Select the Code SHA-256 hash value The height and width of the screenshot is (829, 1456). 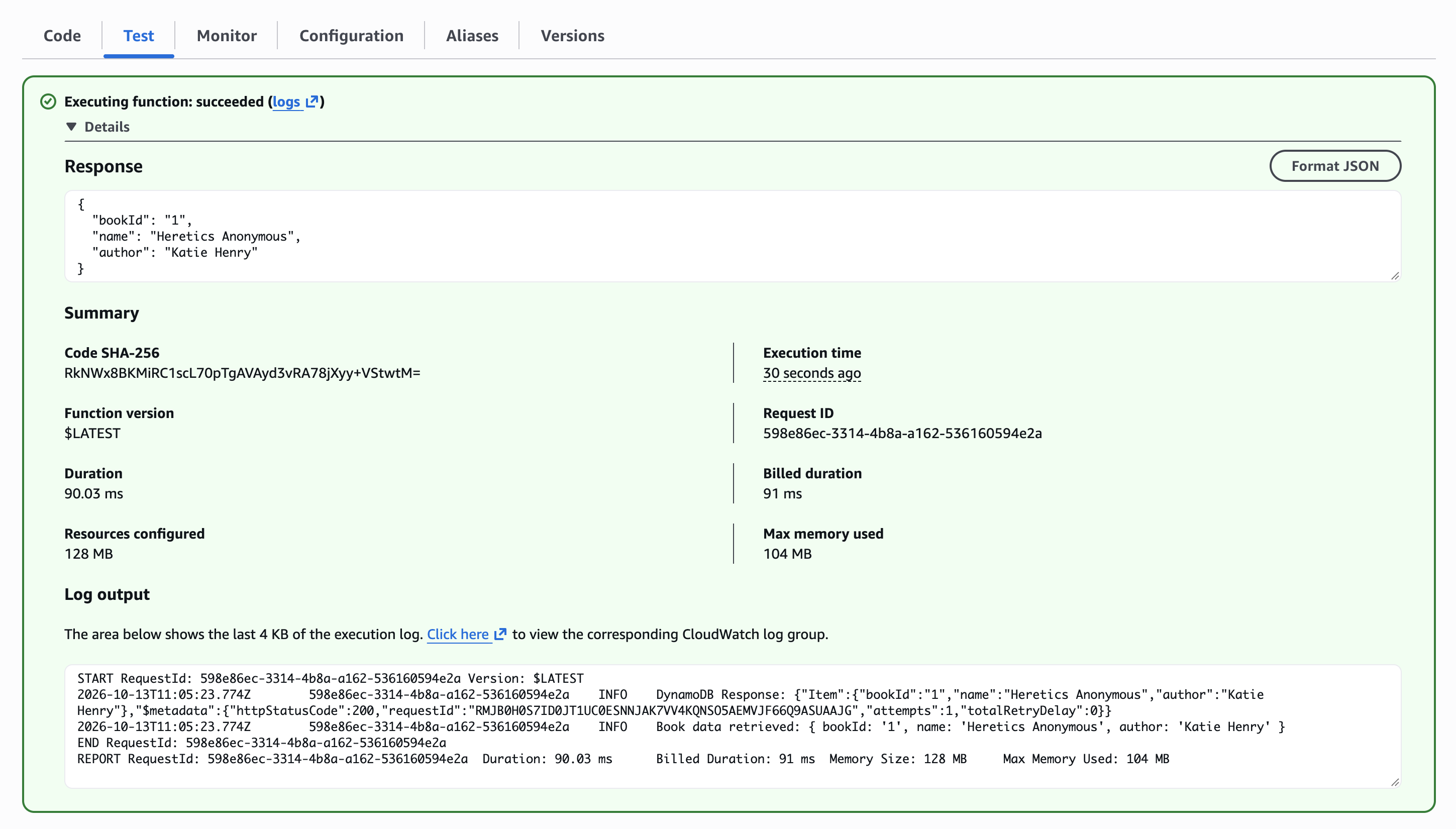(x=243, y=373)
